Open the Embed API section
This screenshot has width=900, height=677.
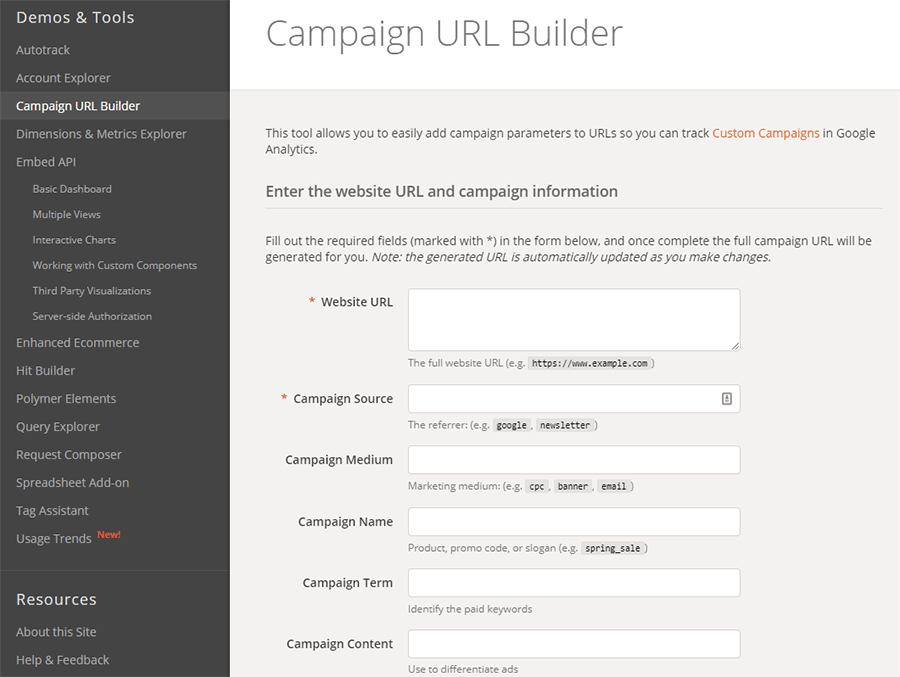(x=46, y=162)
